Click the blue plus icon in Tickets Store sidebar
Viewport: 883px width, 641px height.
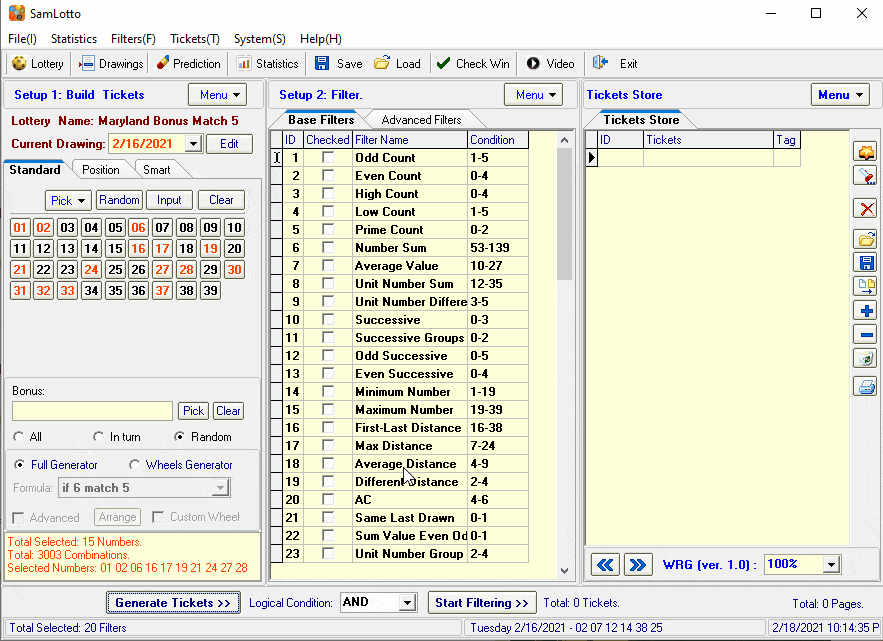click(x=866, y=310)
